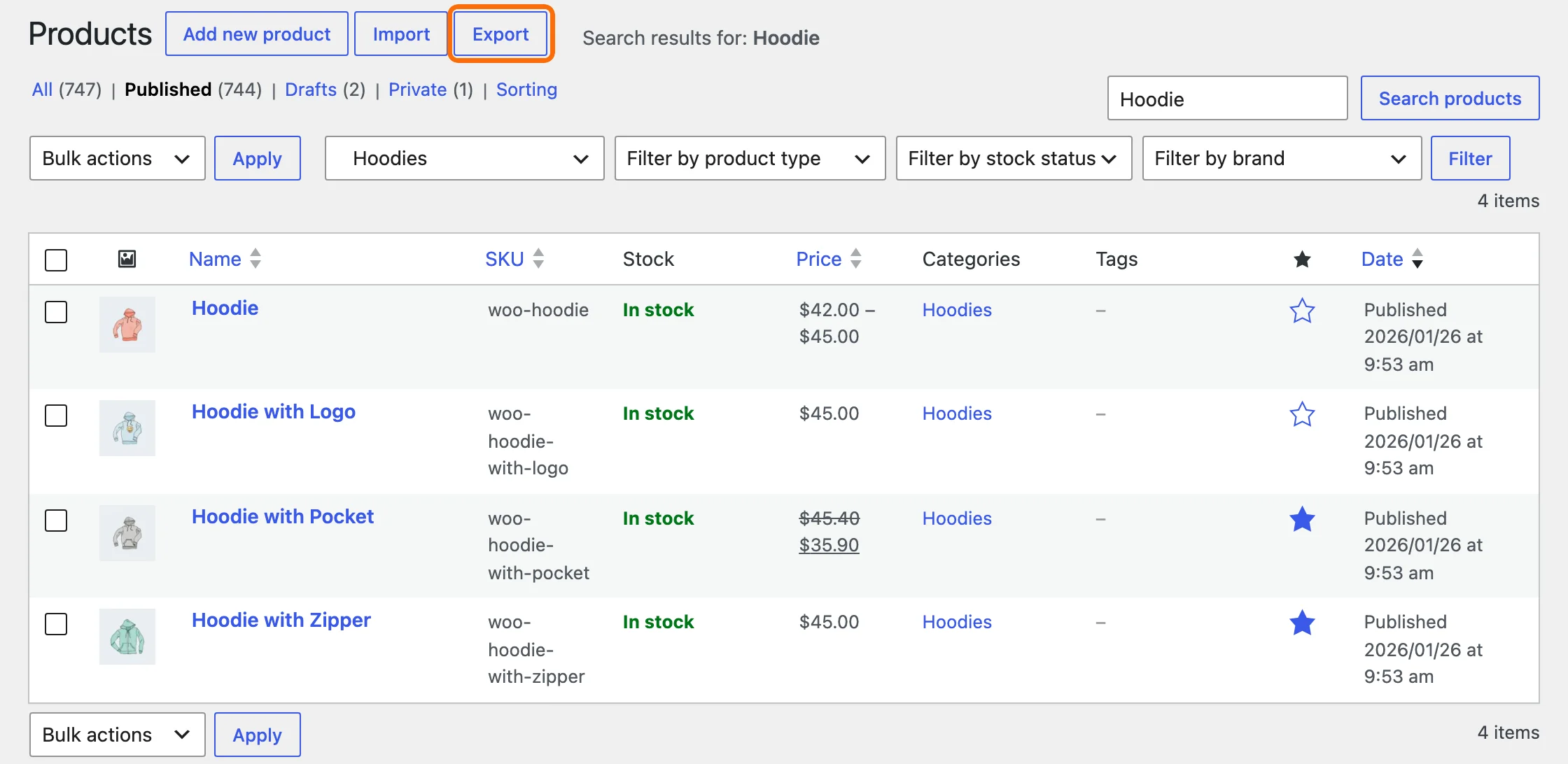The height and width of the screenshot is (764, 1568).
Task: Switch to Drafts (2) view
Action: click(x=325, y=90)
